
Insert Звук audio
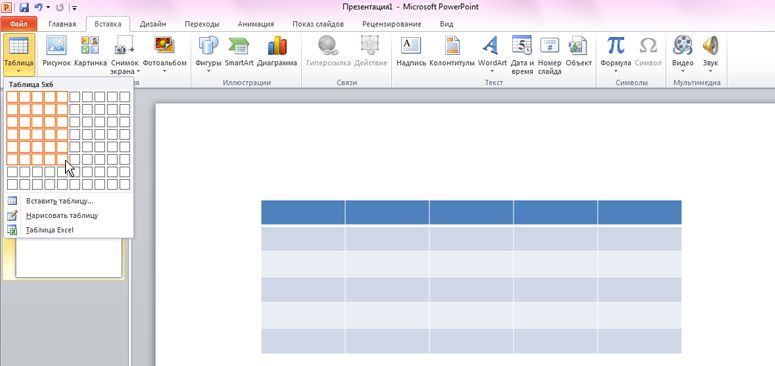710,54
